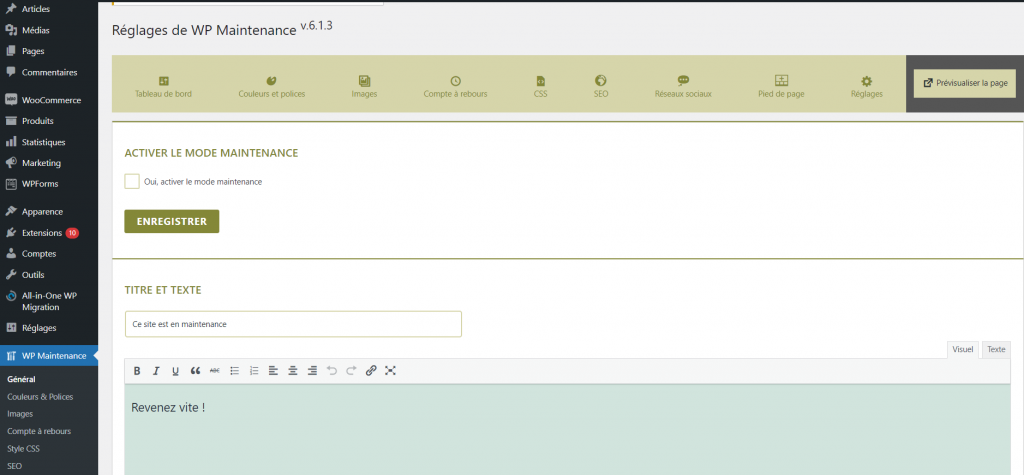The image size is (1024, 475).
Task: Switch editor to Visuel tab
Action: (963, 350)
